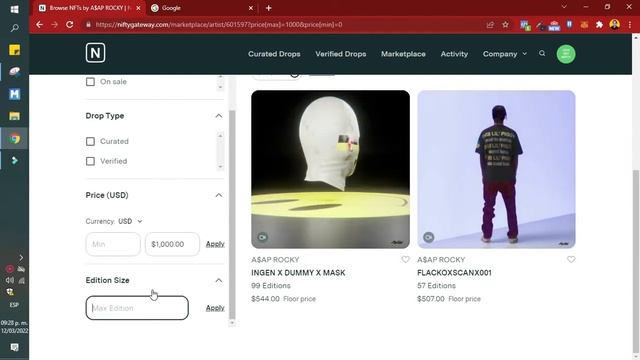The width and height of the screenshot is (640, 360).
Task: Select Browse NFTs by A$AP ROCKY tab
Action: (x=90, y=8)
